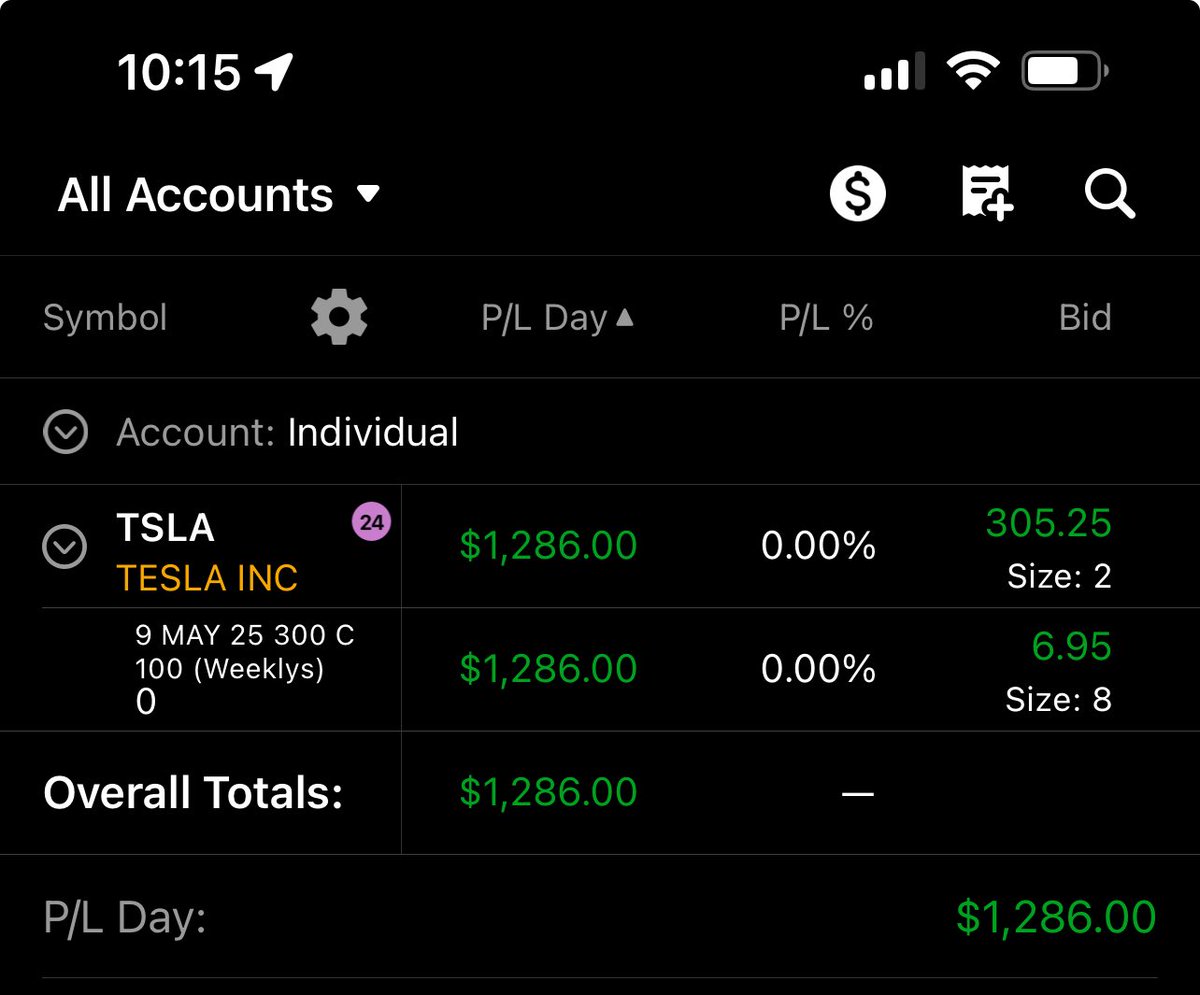The height and width of the screenshot is (995, 1200).
Task: Sort by the Symbol column header
Action: tap(105, 318)
